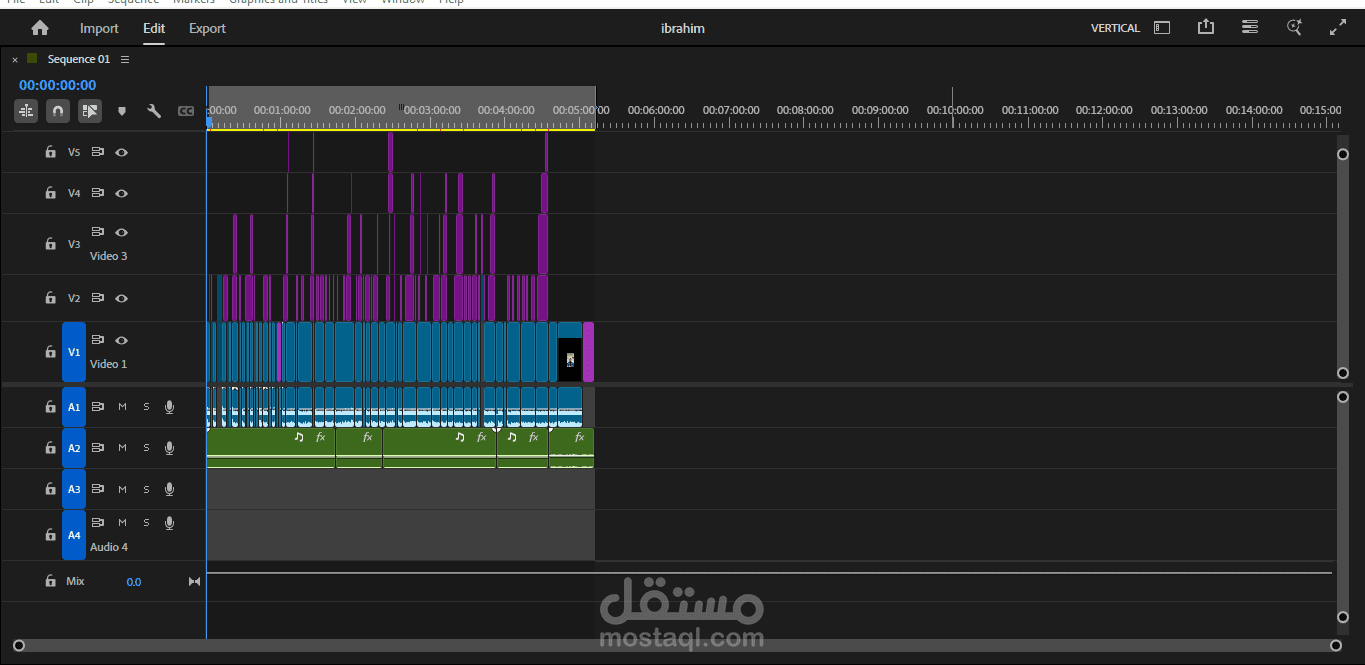Toggle sync lock on track V4
The image size is (1365, 665).
[x=98, y=193]
